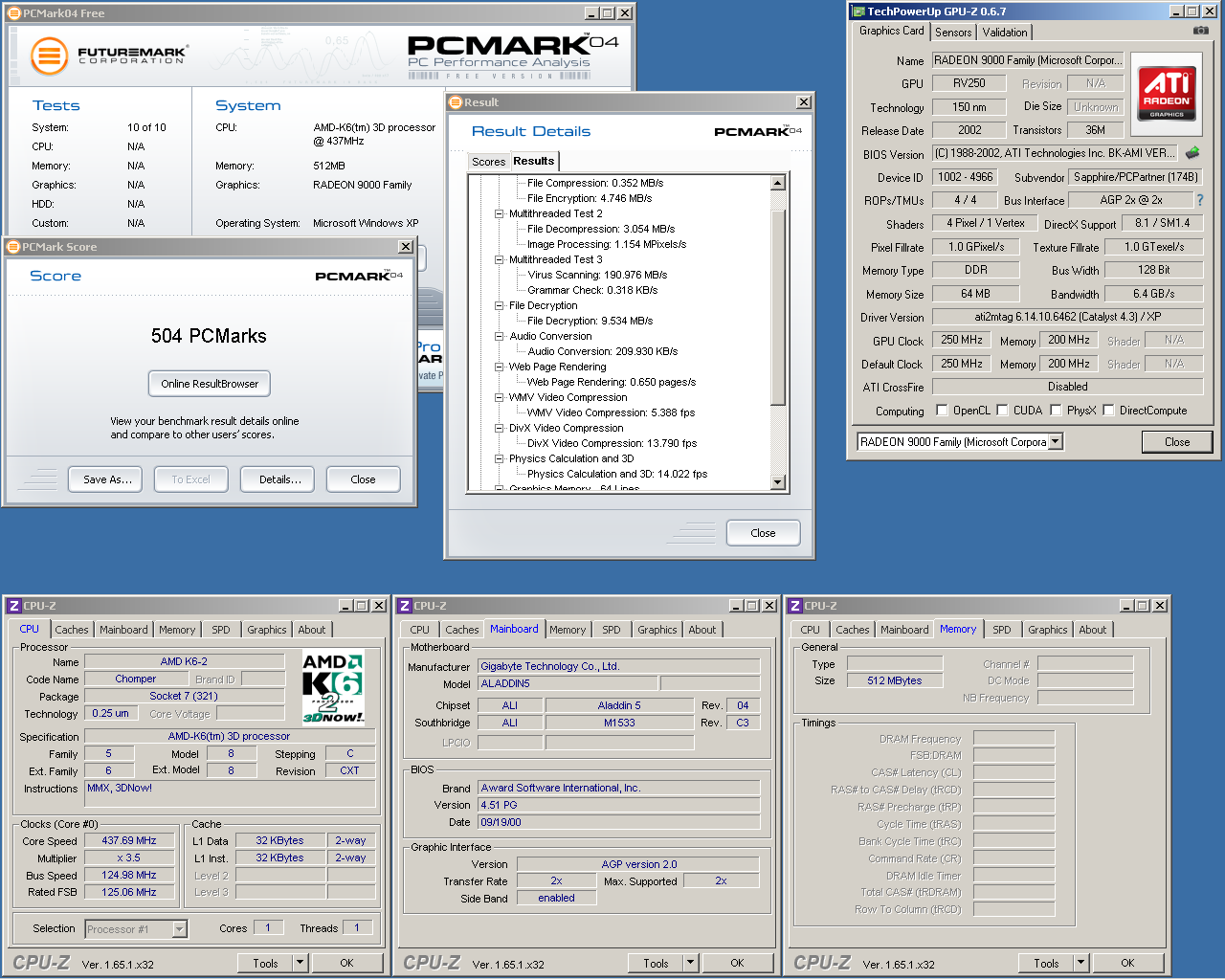This screenshot has width=1225, height=980.
Task: Click the GPU-Z title bar icon
Action: point(857,11)
